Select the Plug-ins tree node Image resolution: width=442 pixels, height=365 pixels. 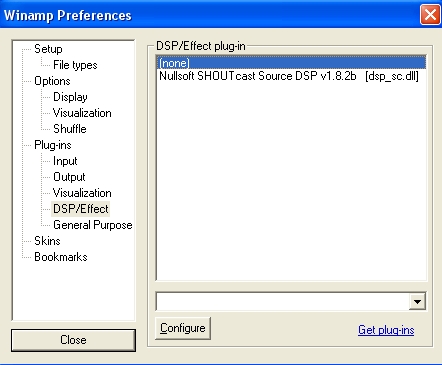[53, 145]
